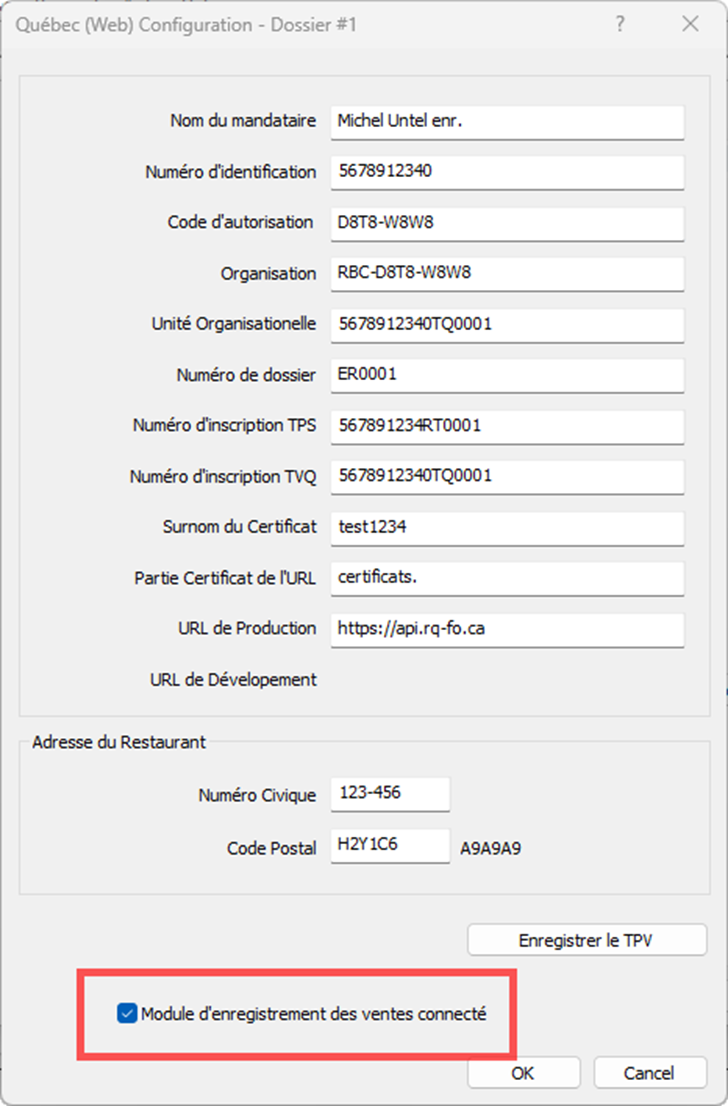Screen dimensions: 728x1106
Task: Click the Numéro de dossier field
Action: (x=507, y=375)
